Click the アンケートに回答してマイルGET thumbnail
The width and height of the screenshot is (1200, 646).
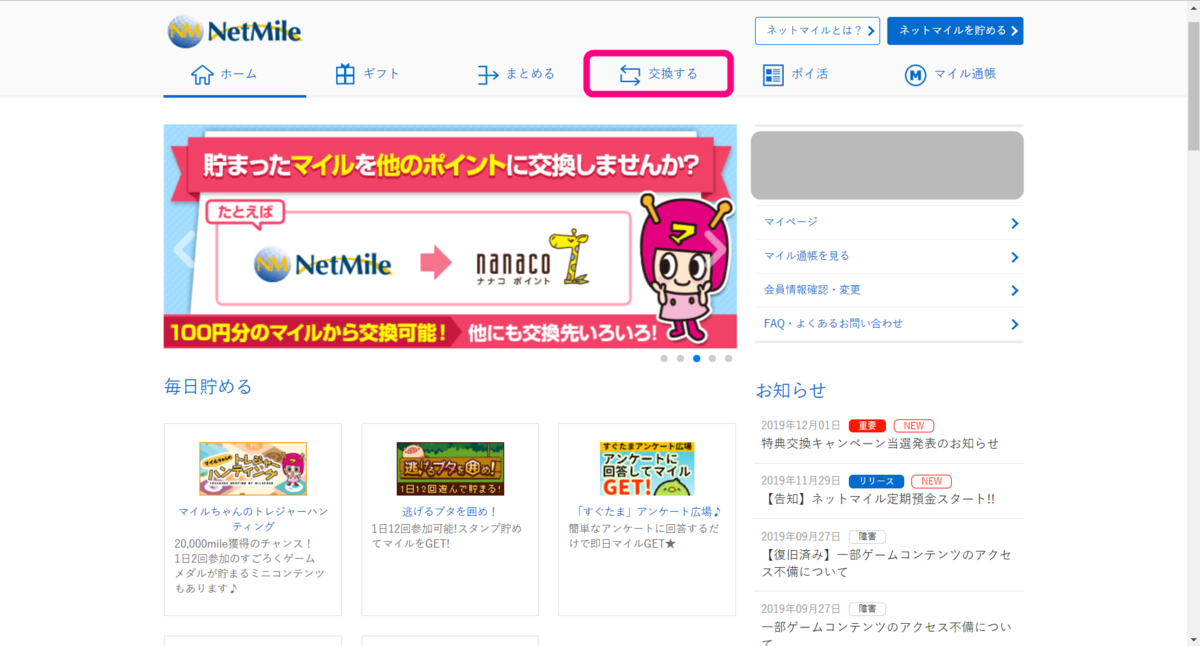[647, 469]
